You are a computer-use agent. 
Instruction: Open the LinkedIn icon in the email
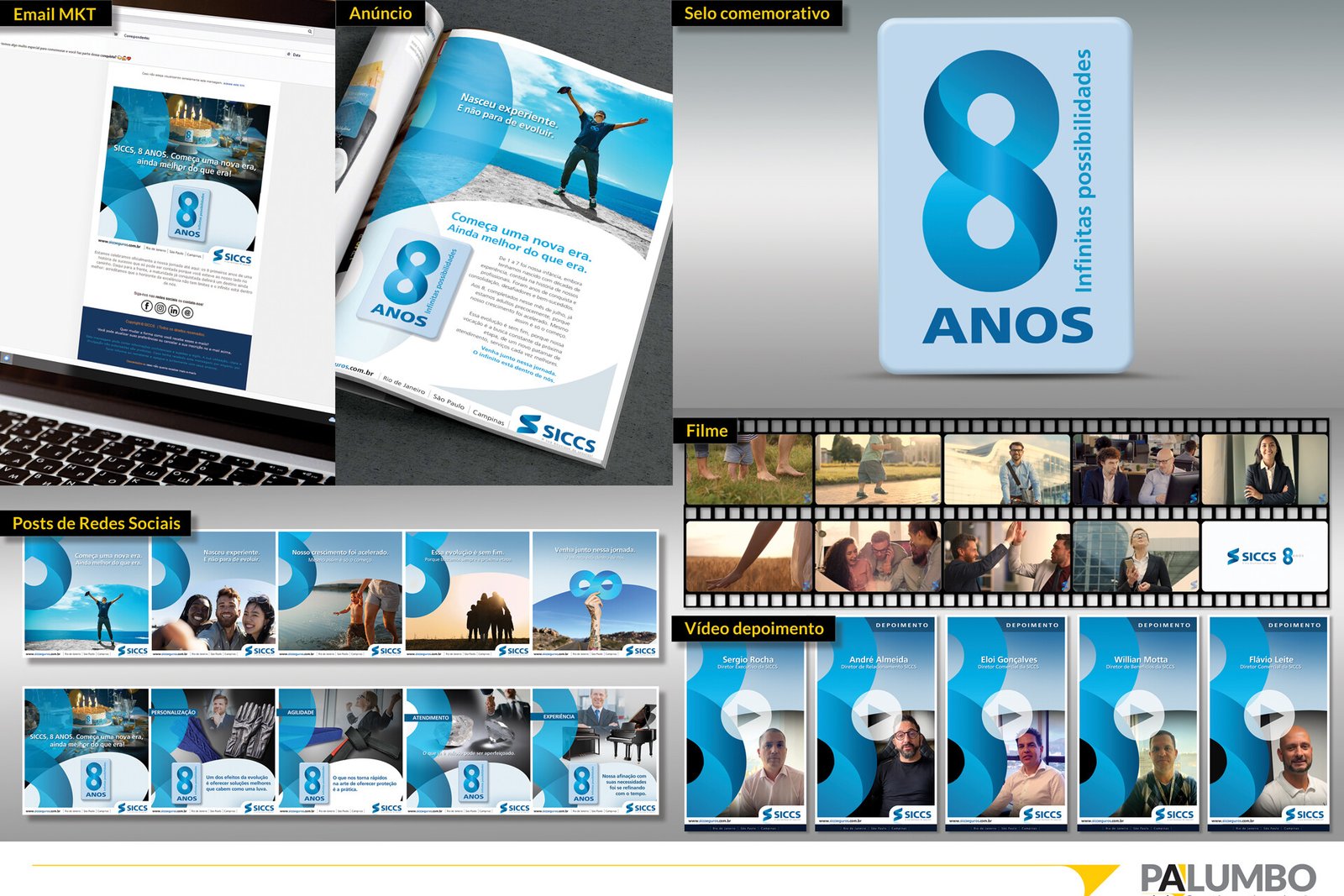[x=174, y=311]
